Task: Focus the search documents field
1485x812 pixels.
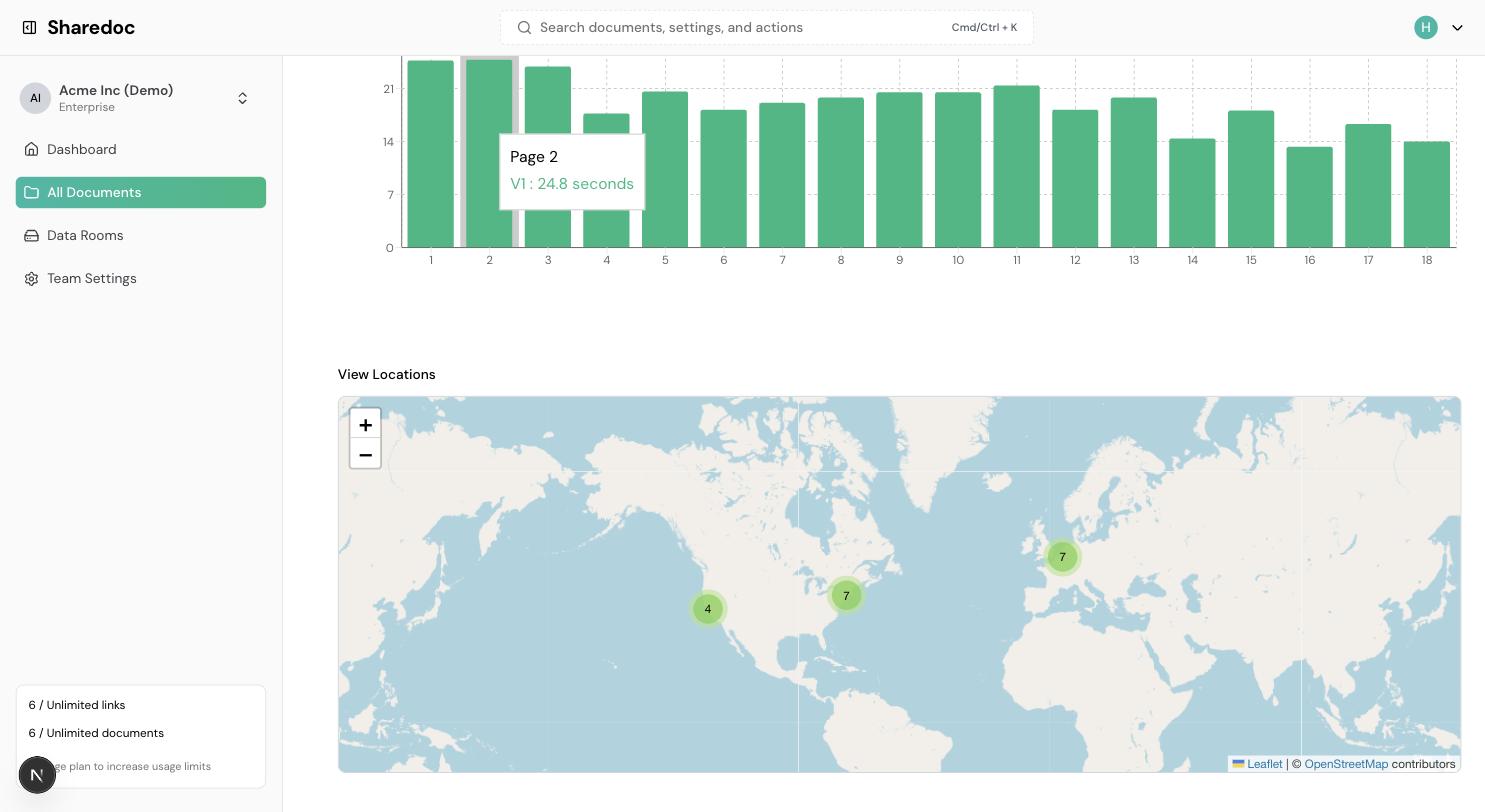Action: pos(767,28)
